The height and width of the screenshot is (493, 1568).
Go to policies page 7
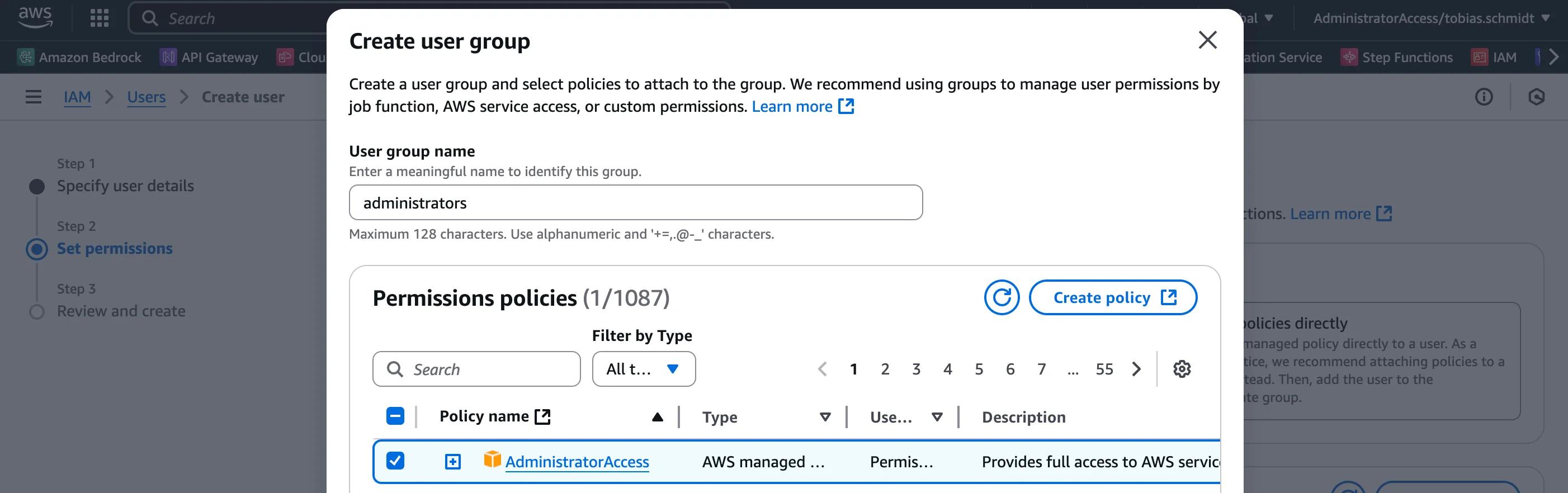[1041, 369]
